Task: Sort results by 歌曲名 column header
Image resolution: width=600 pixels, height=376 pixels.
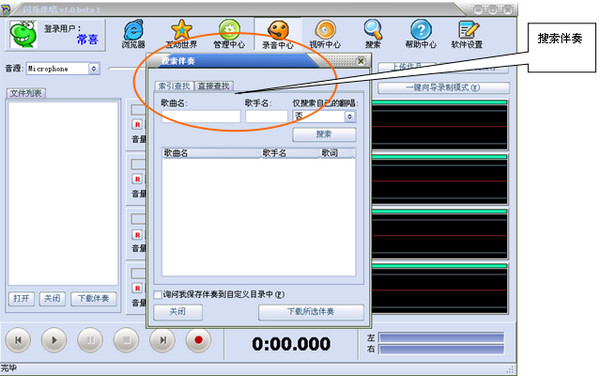Action: click(211, 153)
